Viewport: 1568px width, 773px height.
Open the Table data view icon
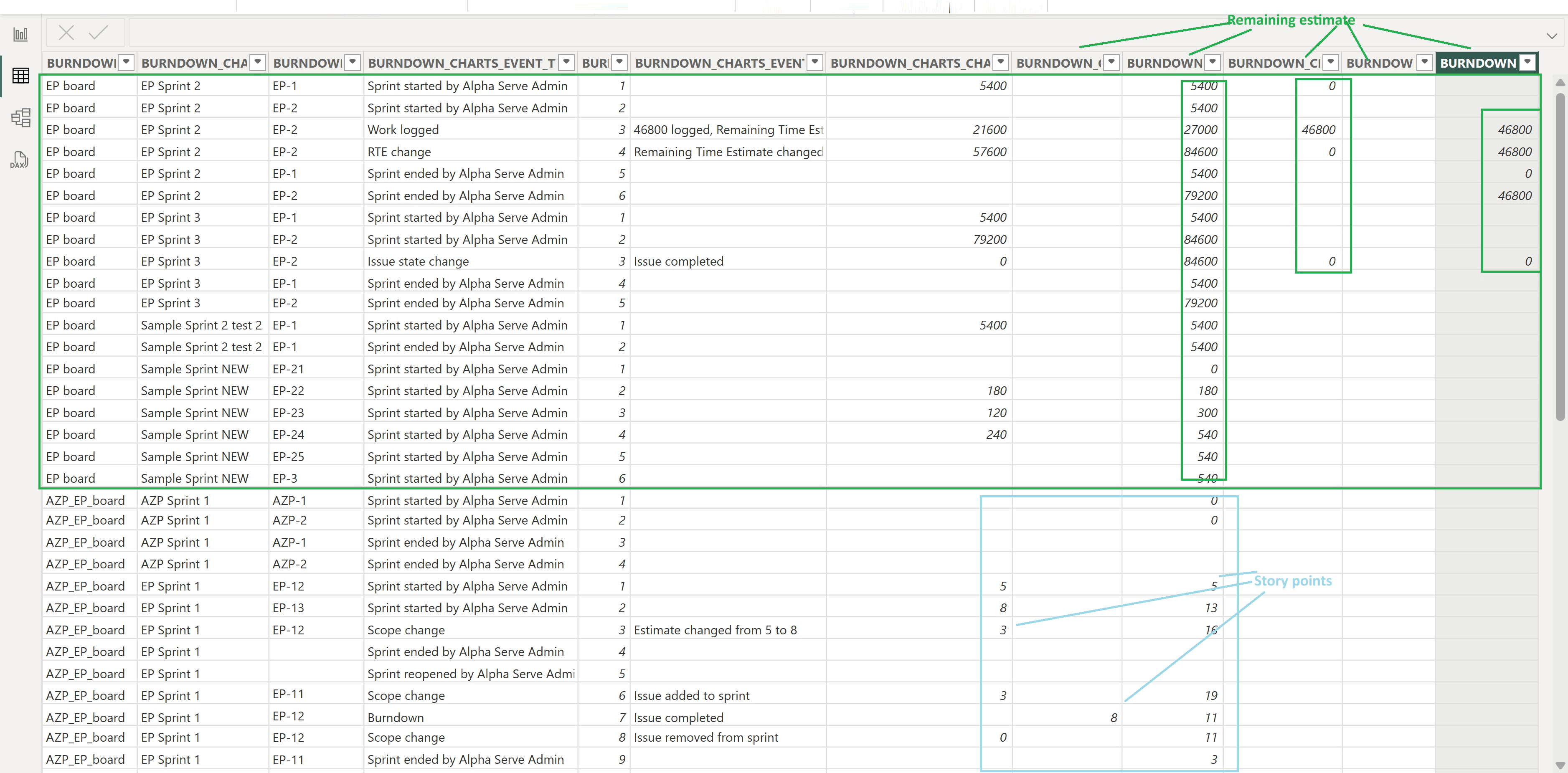[20, 76]
